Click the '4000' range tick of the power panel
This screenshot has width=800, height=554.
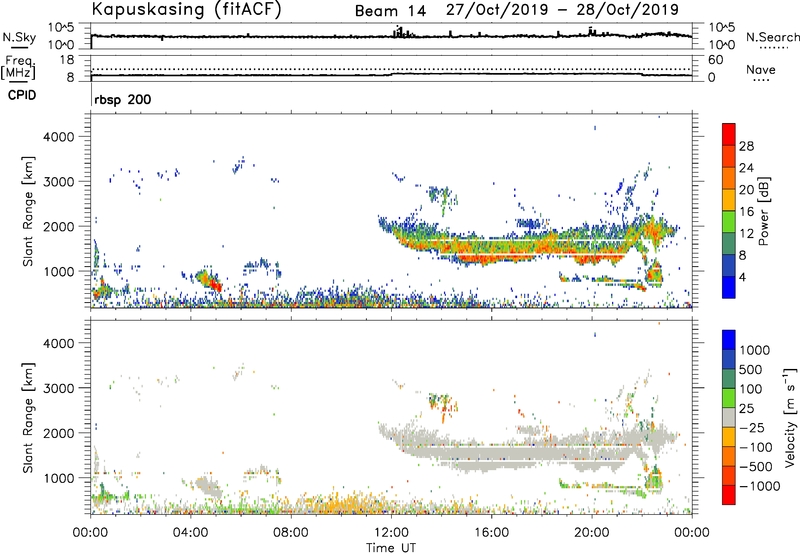pyautogui.click(x=59, y=137)
